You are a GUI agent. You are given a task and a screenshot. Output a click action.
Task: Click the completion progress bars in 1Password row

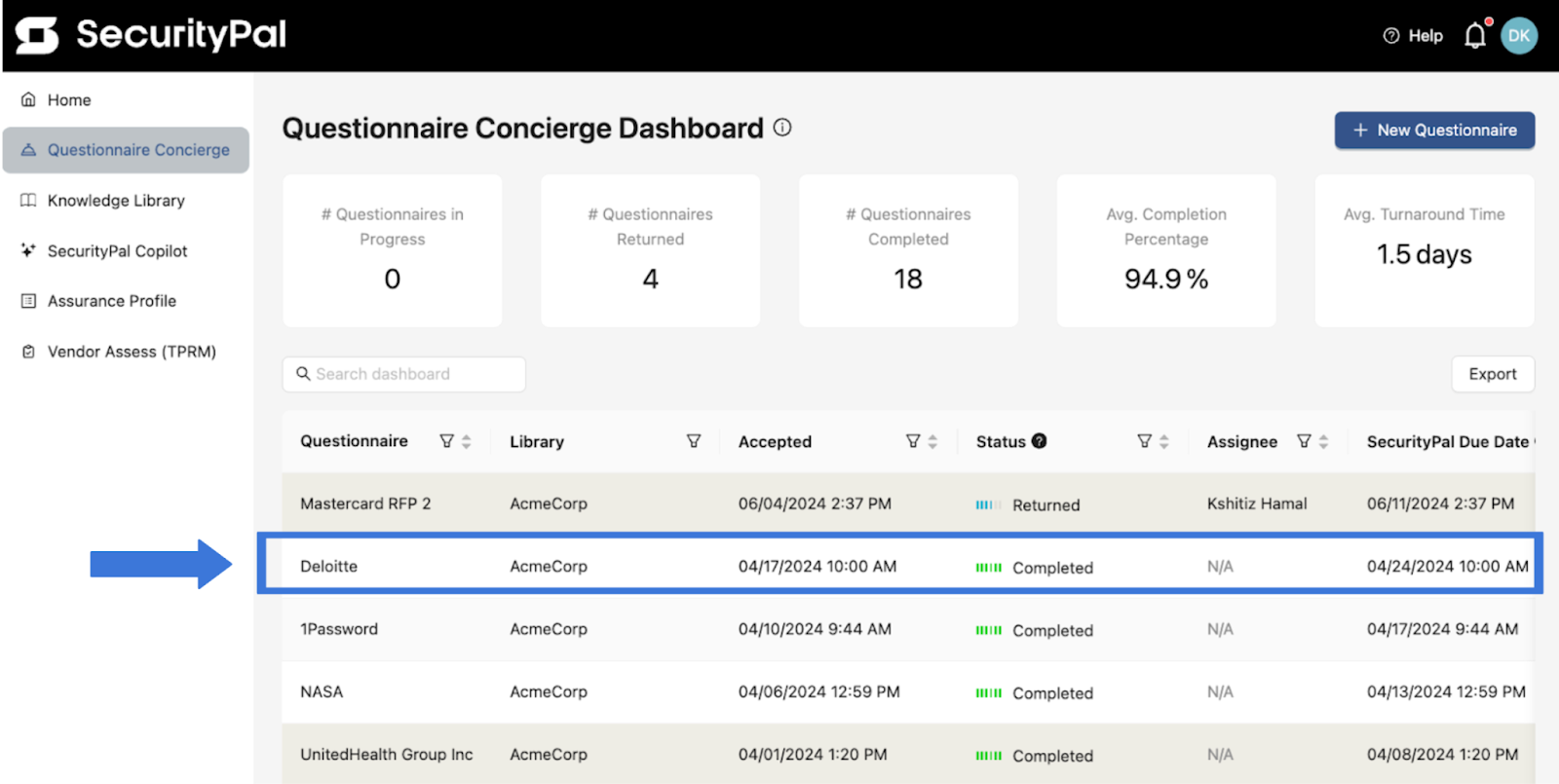(989, 630)
